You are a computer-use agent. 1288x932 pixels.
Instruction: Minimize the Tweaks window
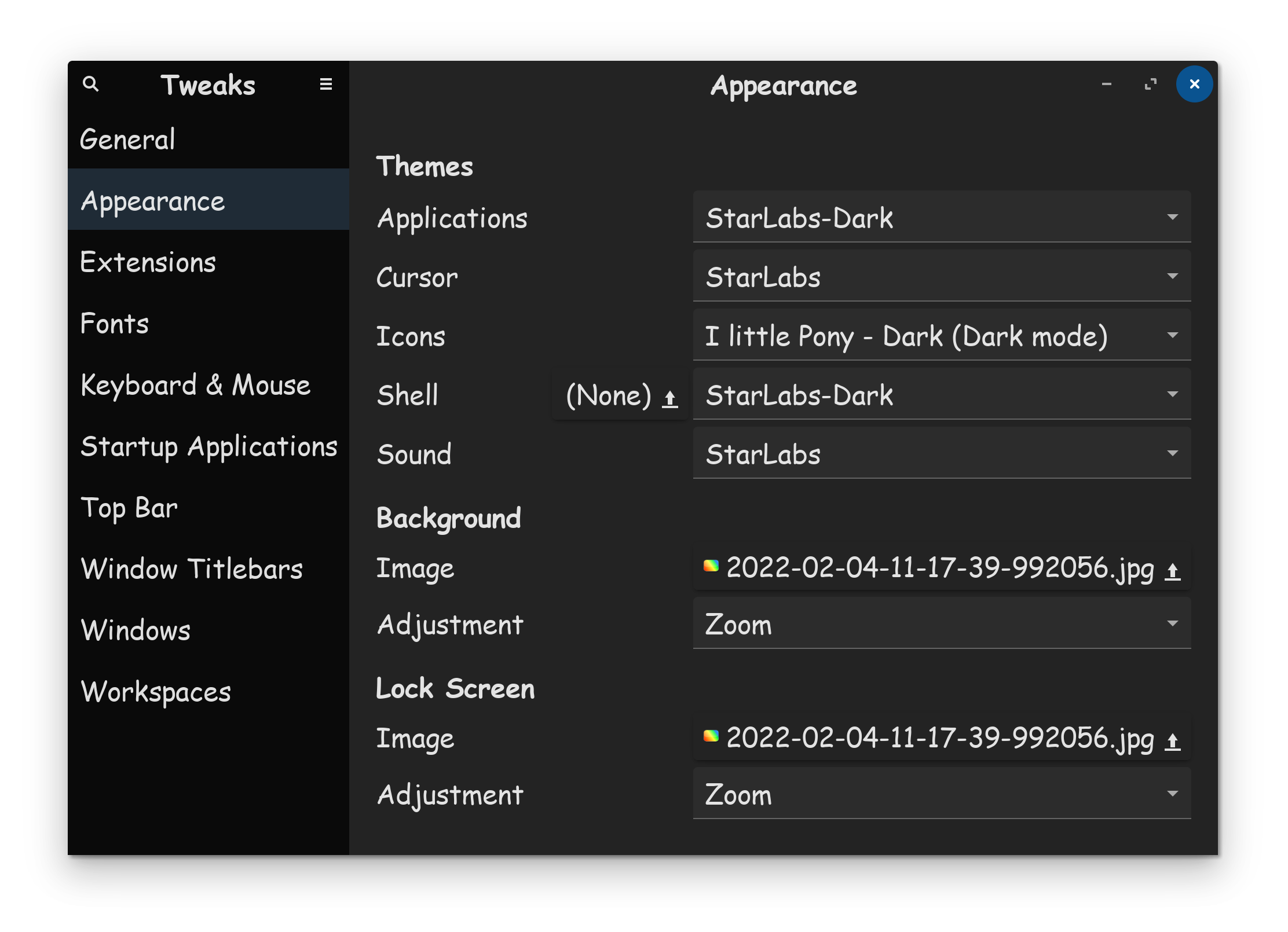[x=1107, y=85]
